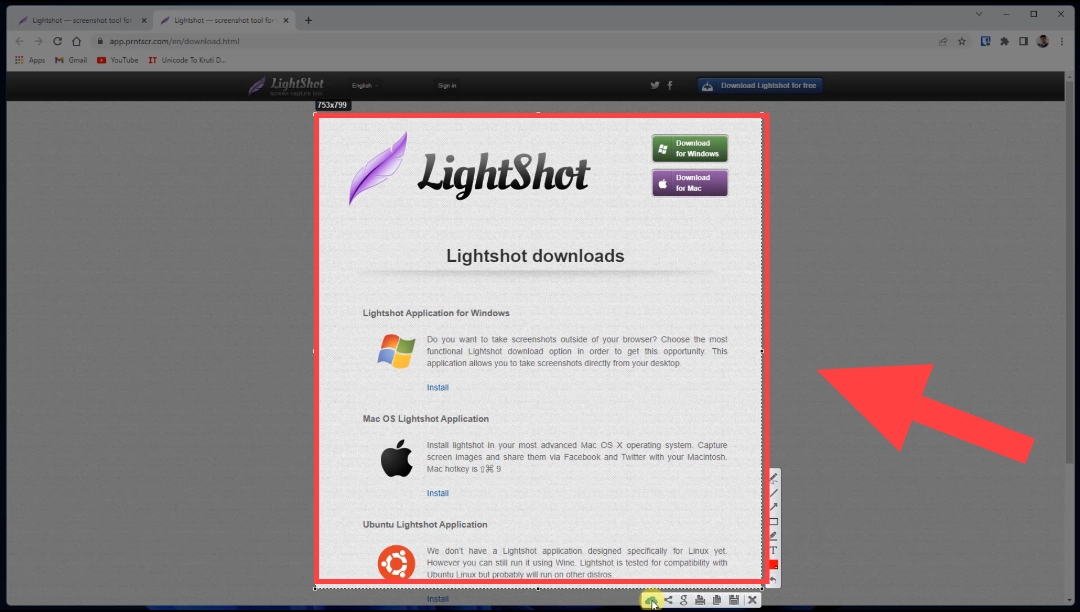Open the Extensions puzzle menu
The image size is (1080, 612).
1005,41
